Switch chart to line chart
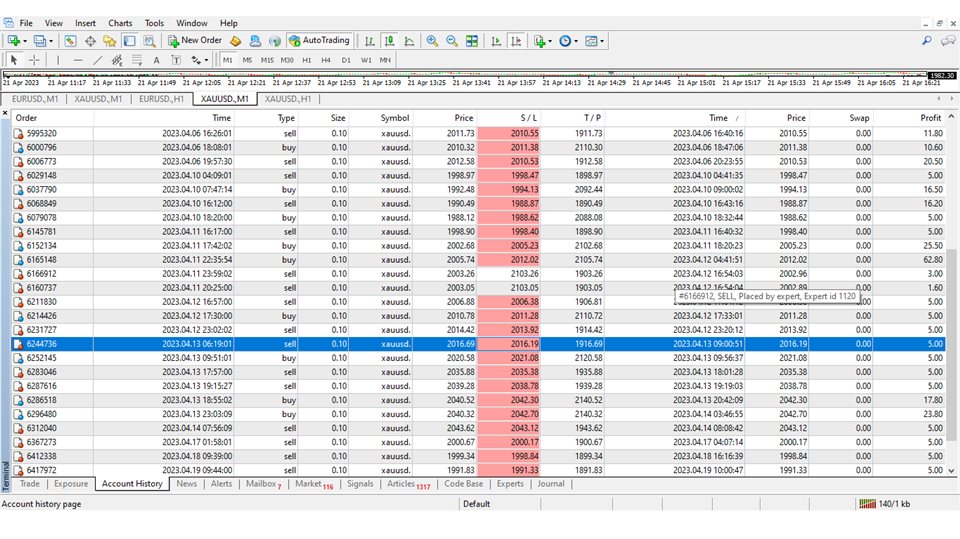Screen dimensions: 960x539 (410, 41)
